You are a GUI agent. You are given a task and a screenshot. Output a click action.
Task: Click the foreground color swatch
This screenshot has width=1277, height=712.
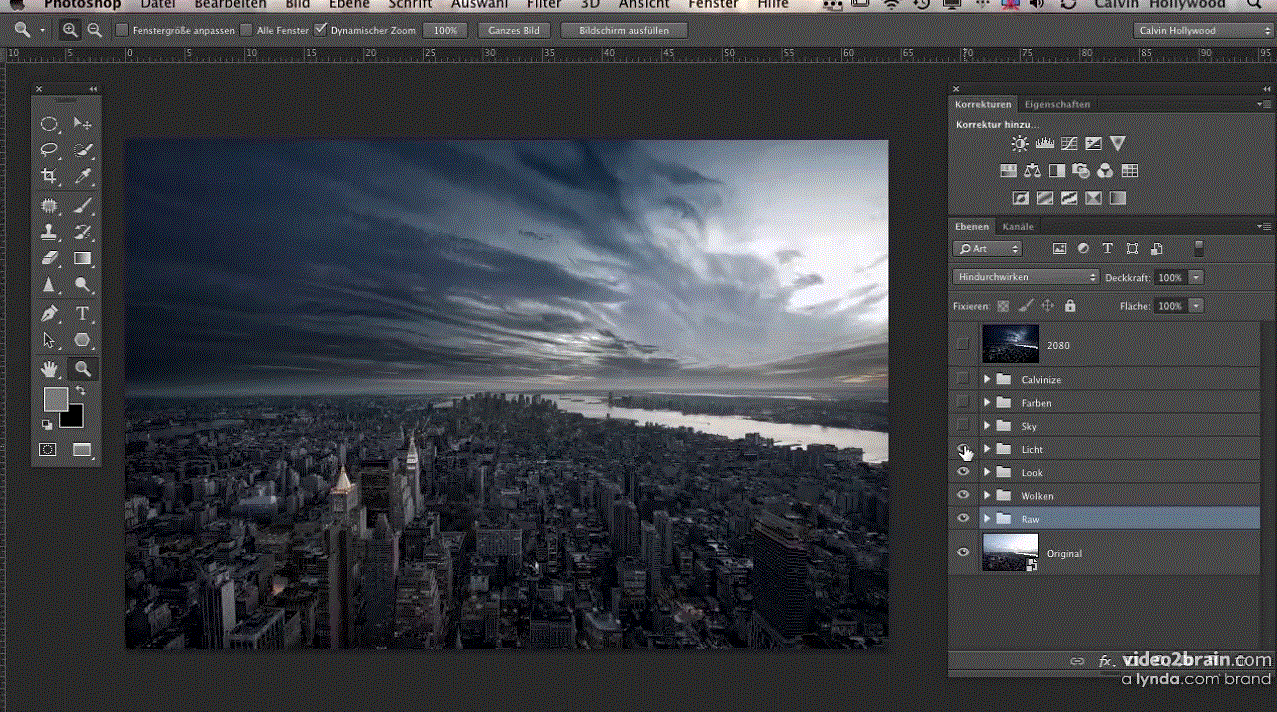[56, 399]
